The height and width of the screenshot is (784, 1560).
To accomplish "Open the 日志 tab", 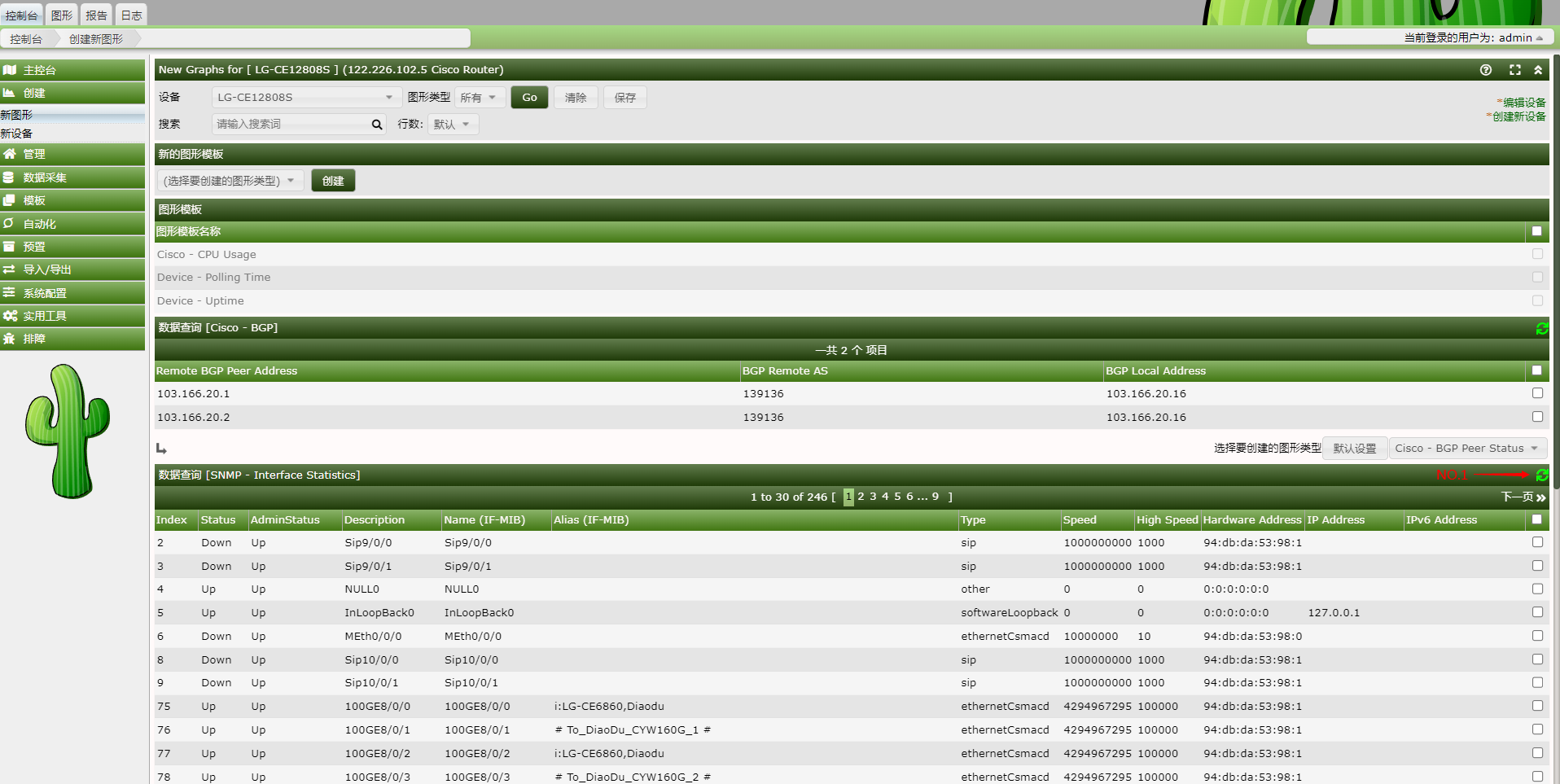I will click(131, 15).
